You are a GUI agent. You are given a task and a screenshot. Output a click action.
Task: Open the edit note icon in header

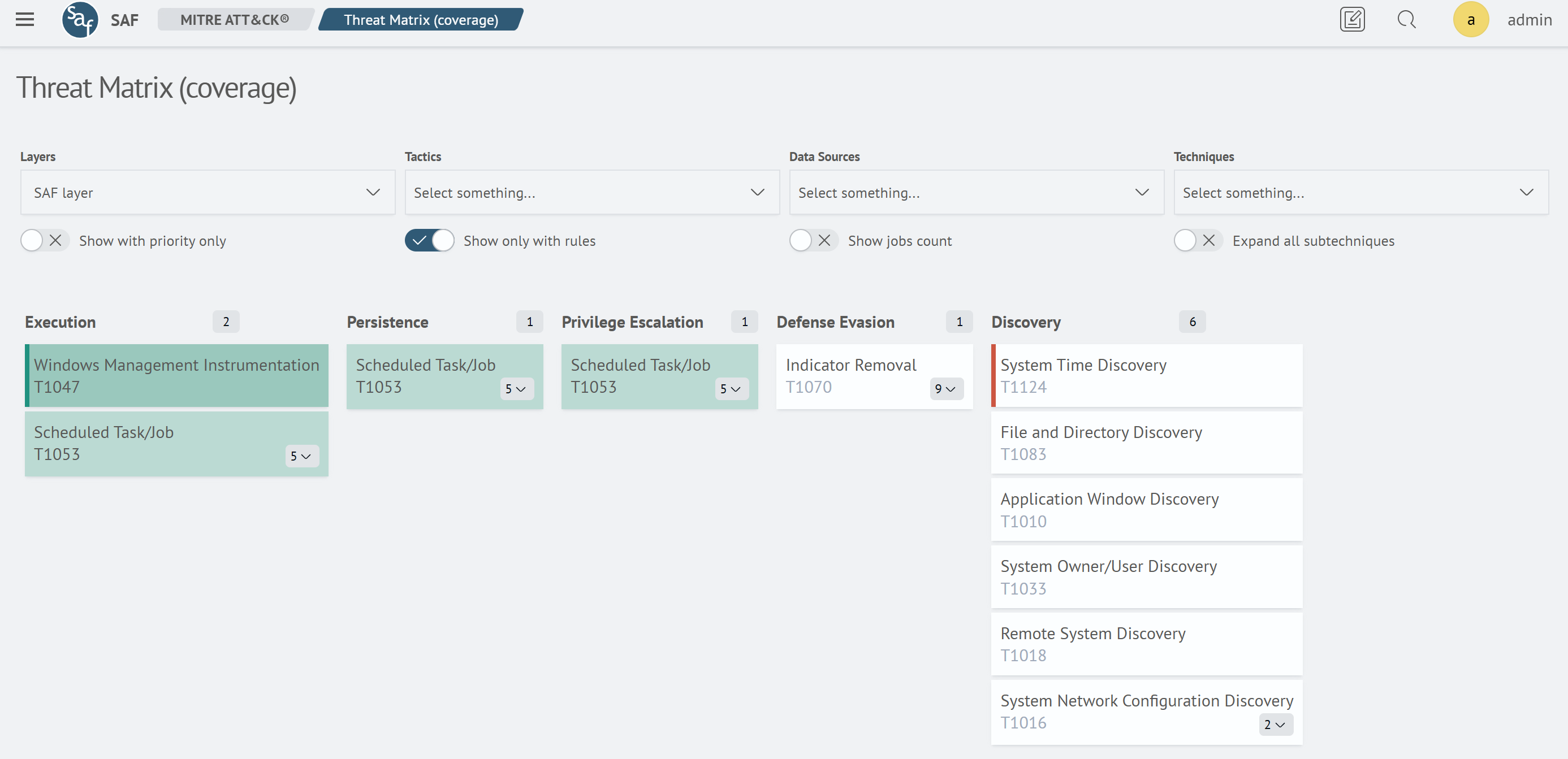click(x=1351, y=19)
